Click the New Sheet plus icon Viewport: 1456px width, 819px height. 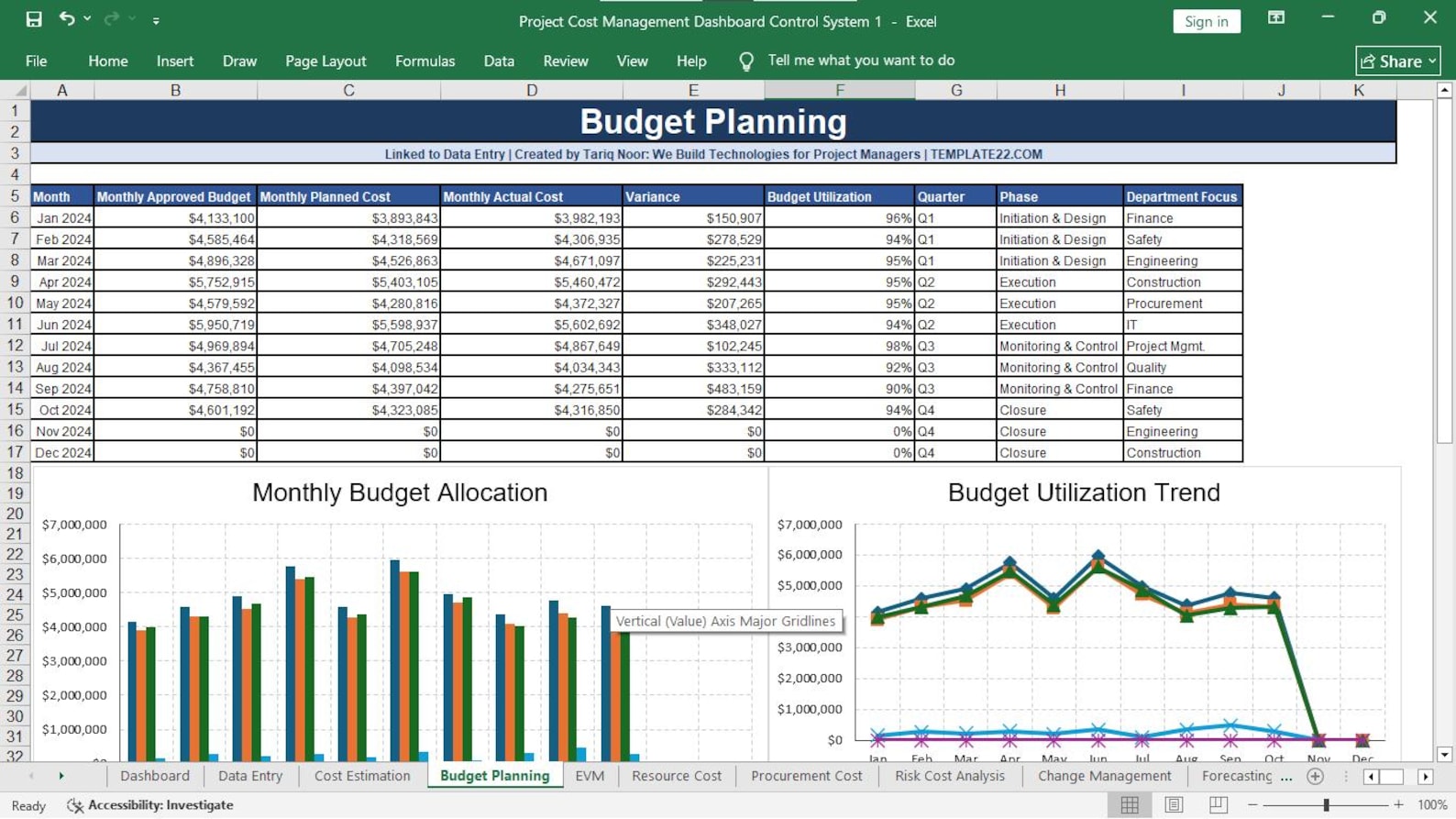[x=1315, y=776]
